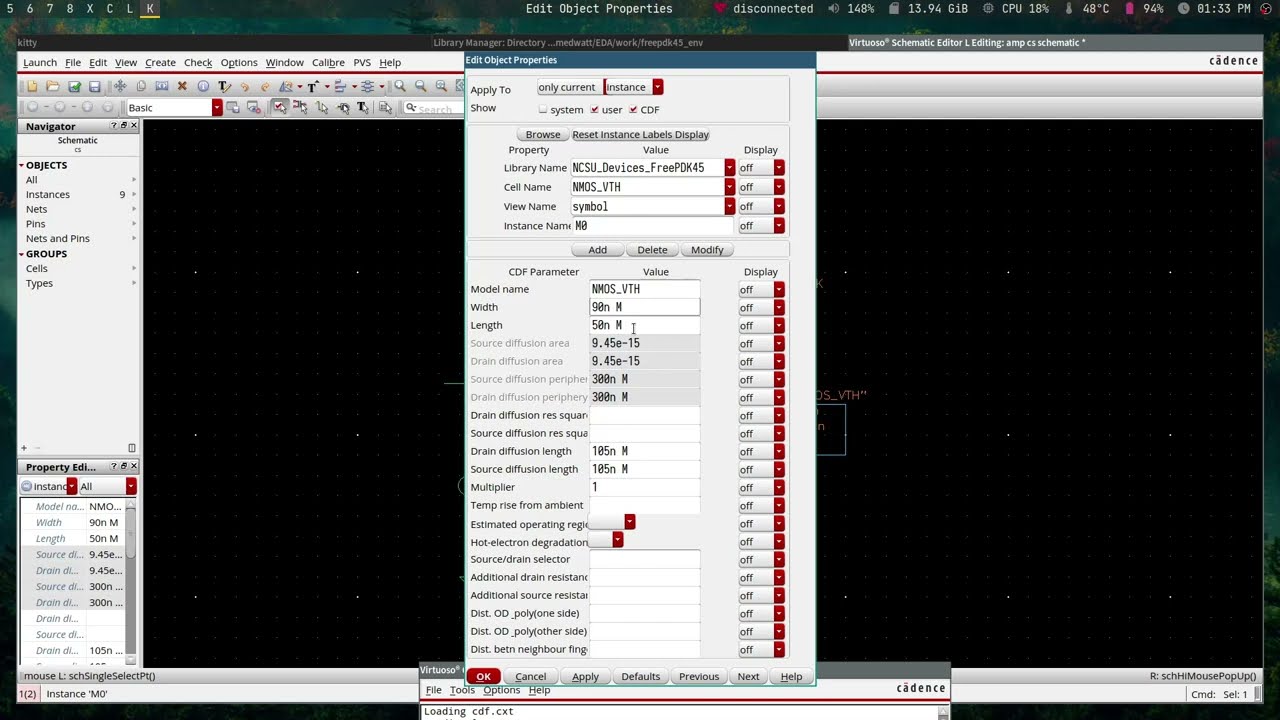Click the text T select-filter icon
The height and width of the screenshot is (720, 1280).
(x=363, y=107)
